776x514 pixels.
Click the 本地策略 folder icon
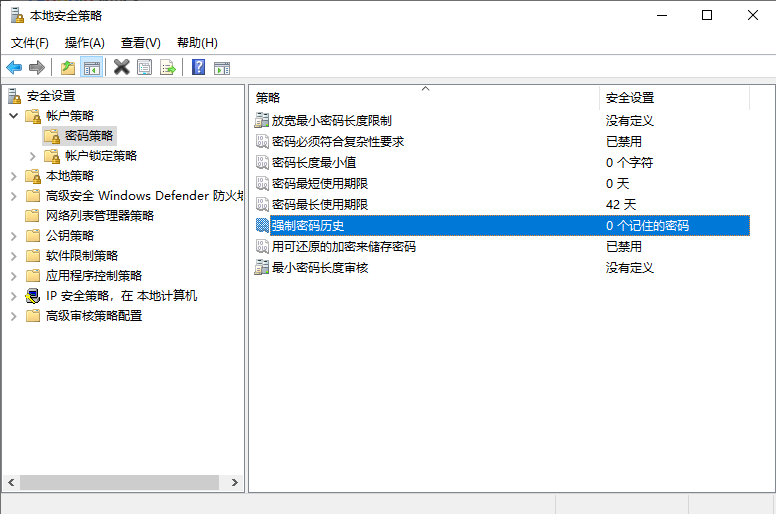tap(33, 176)
